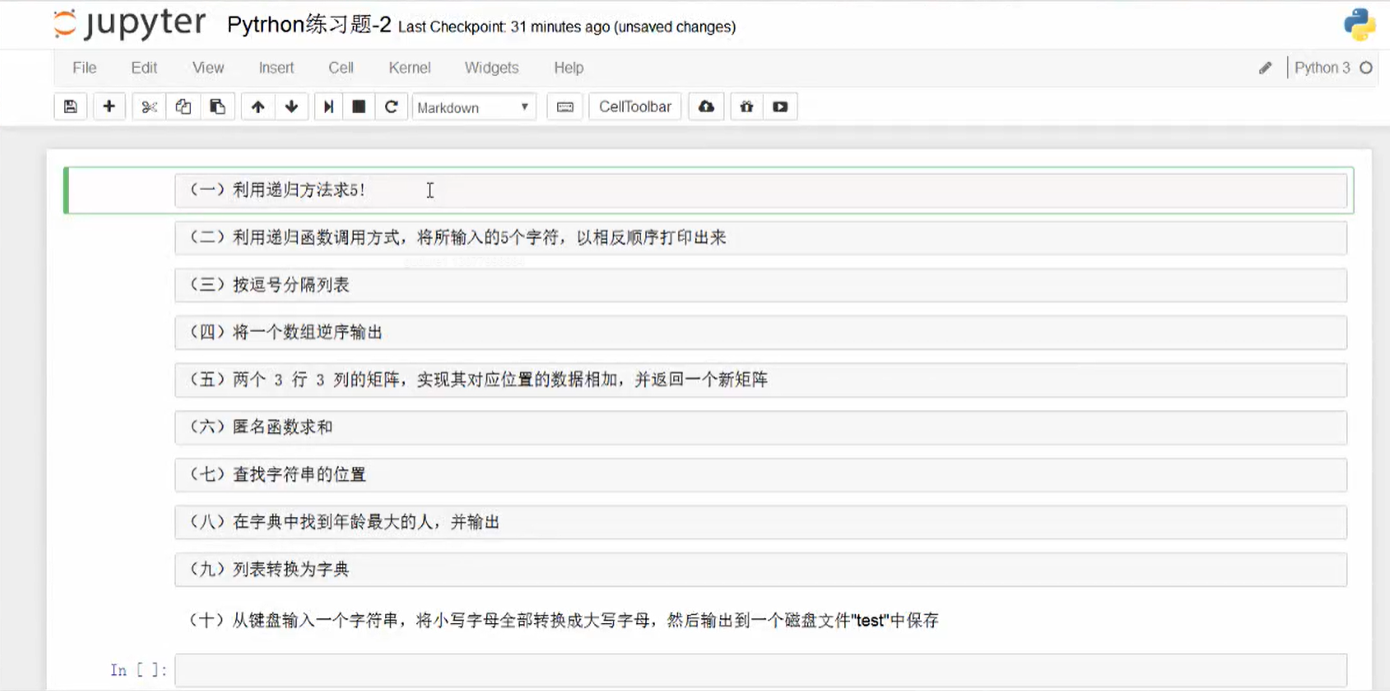Click the Python logo icon
The image size is (1390, 691).
pos(1359,24)
